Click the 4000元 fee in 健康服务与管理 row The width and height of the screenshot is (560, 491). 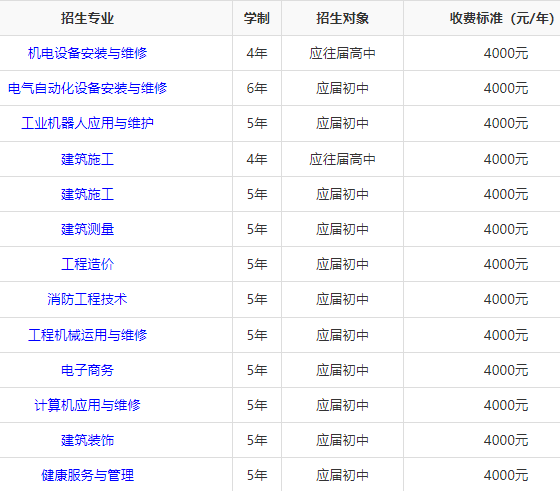coord(506,475)
